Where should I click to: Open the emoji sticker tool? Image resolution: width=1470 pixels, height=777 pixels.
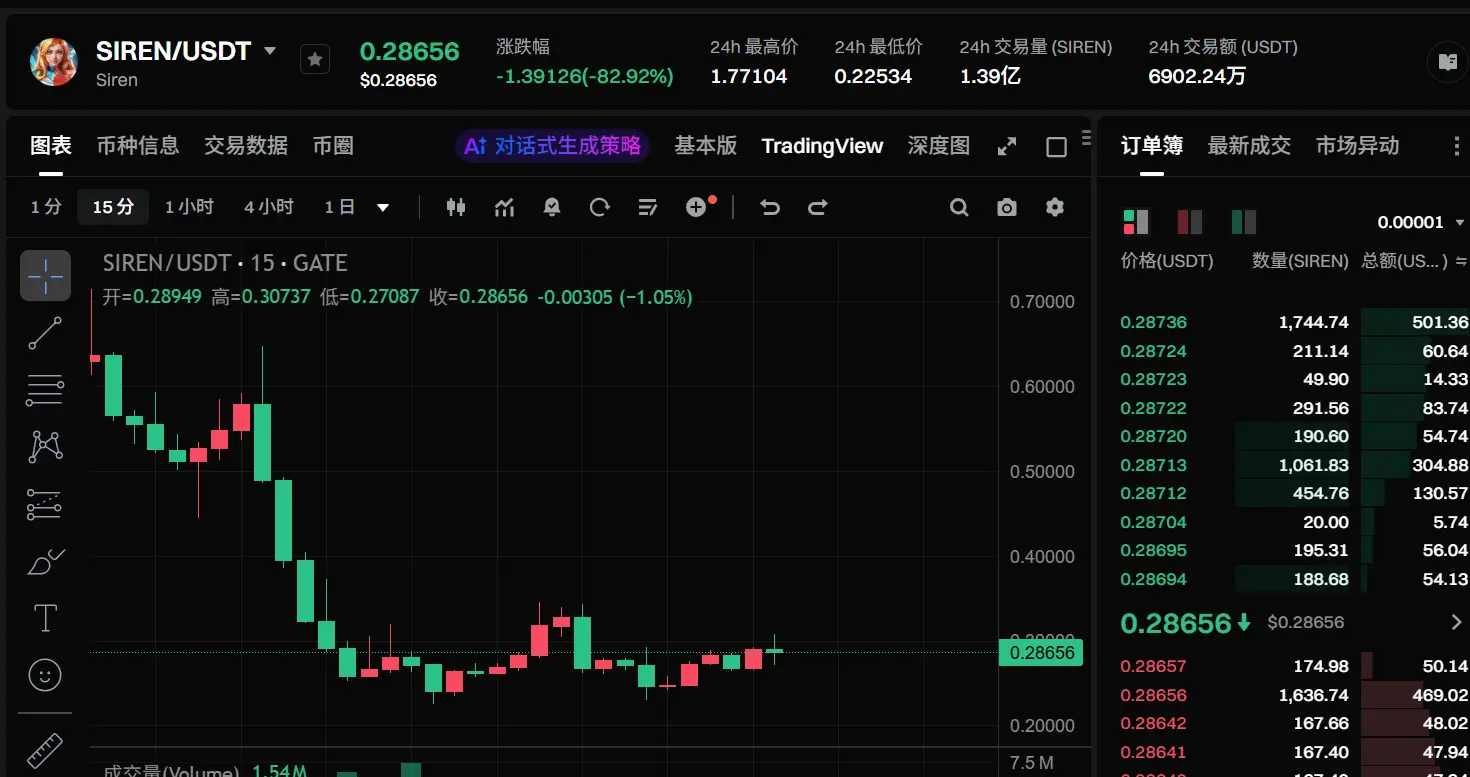46,675
